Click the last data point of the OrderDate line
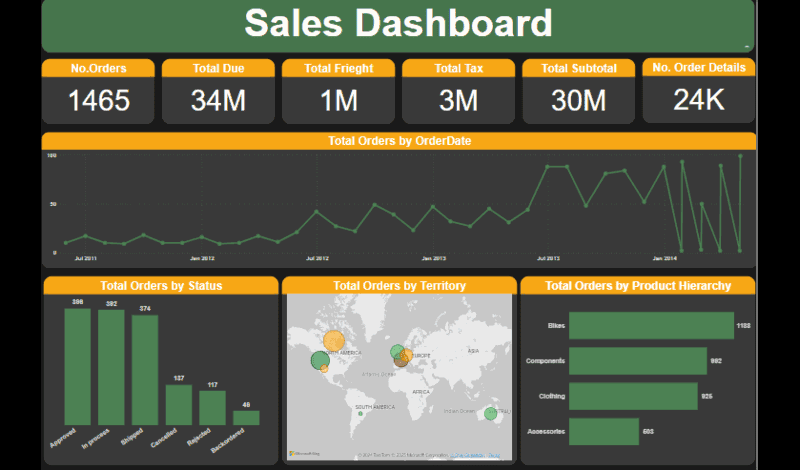This screenshot has width=800, height=470. (x=740, y=156)
